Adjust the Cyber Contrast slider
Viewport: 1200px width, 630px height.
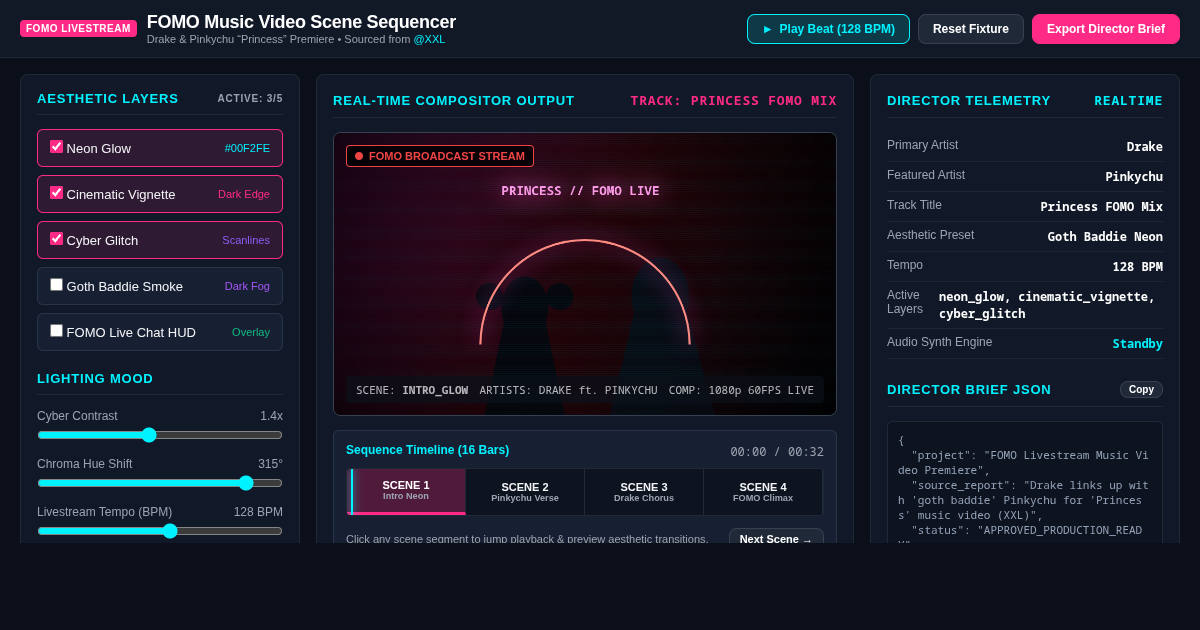[x=160, y=435]
